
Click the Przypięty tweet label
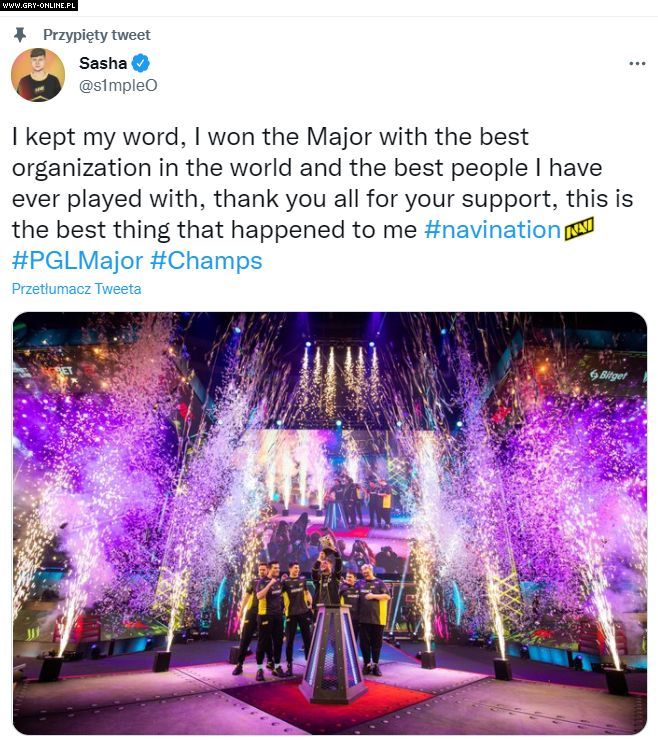click(97, 35)
